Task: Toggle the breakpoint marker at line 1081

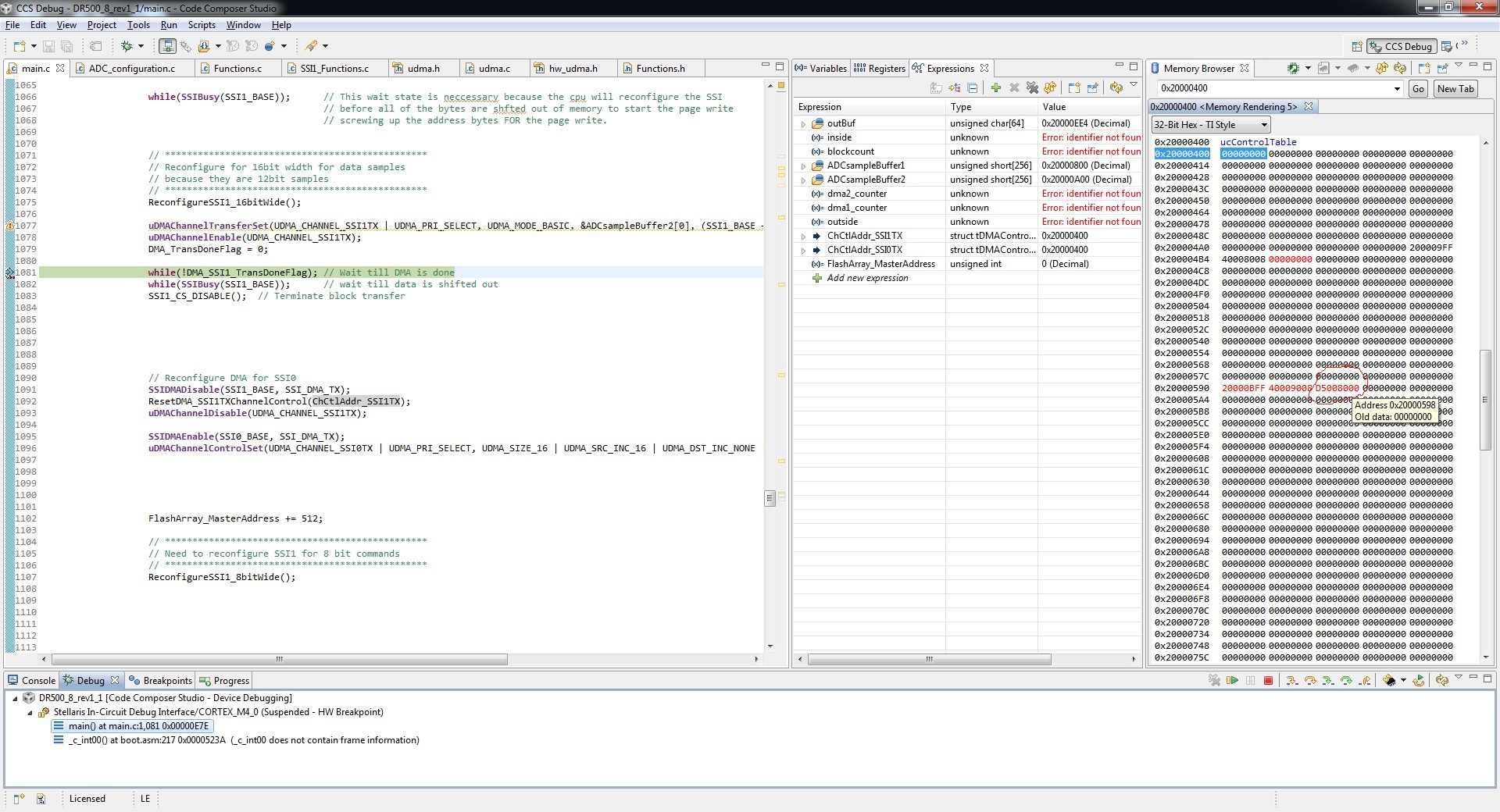Action: pos(10,273)
